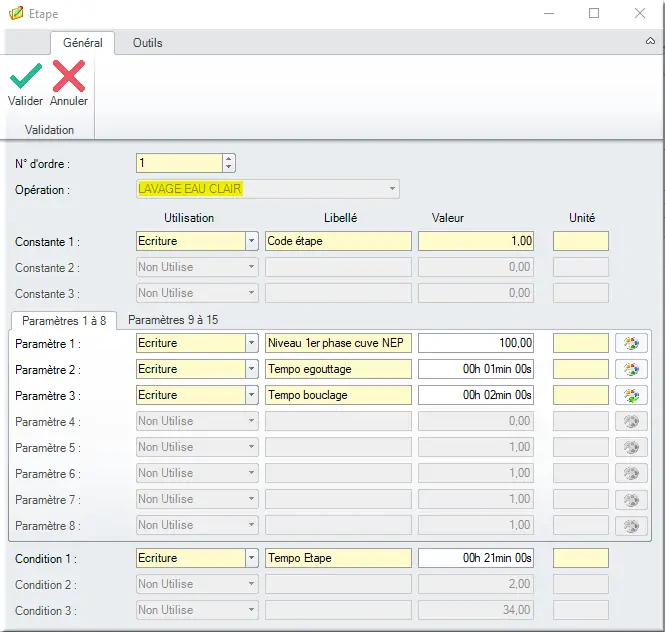Viewport: 665px width, 632px height.
Task: Open palette button for Paramètre 1
Action: [631, 343]
